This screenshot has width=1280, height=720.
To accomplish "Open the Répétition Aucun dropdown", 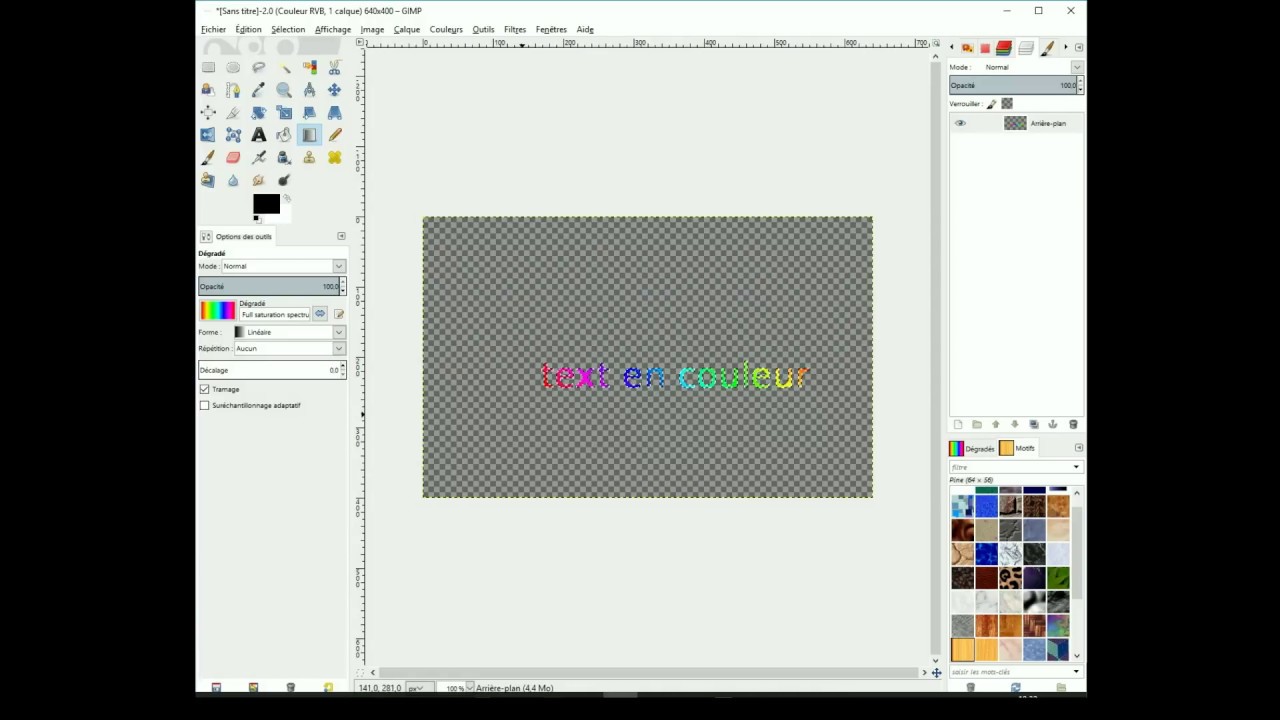I will 289,348.
